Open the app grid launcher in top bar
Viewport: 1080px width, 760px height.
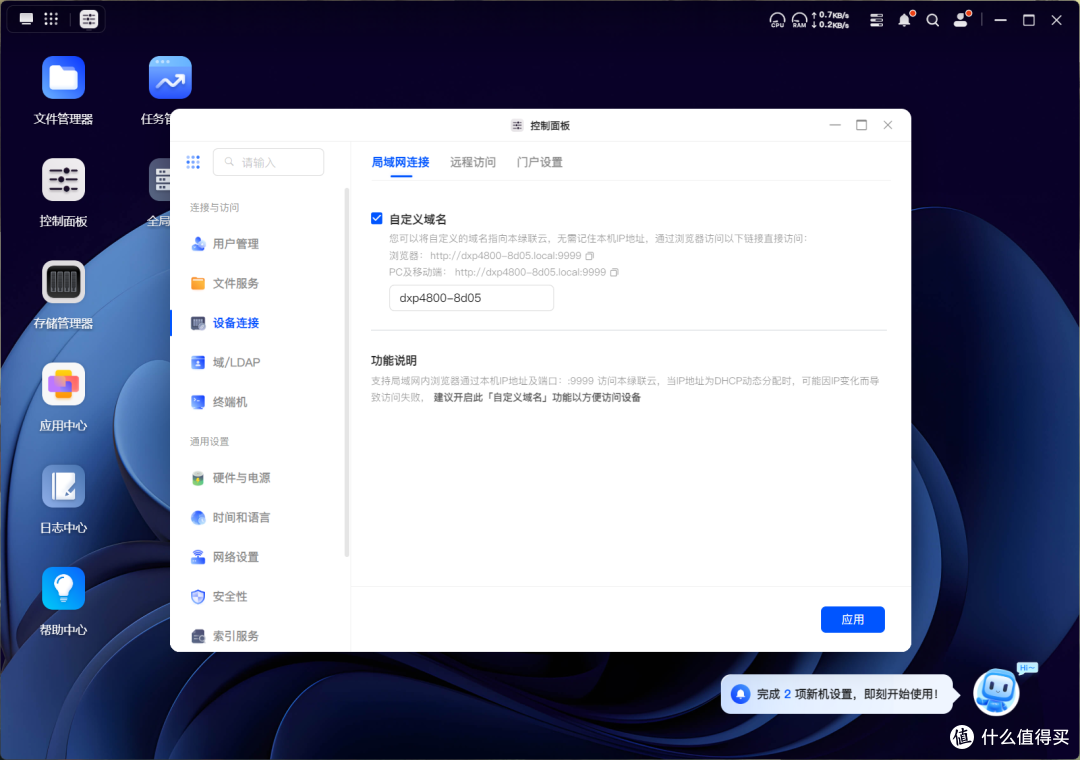pyautogui.click(x=52, y=19)
